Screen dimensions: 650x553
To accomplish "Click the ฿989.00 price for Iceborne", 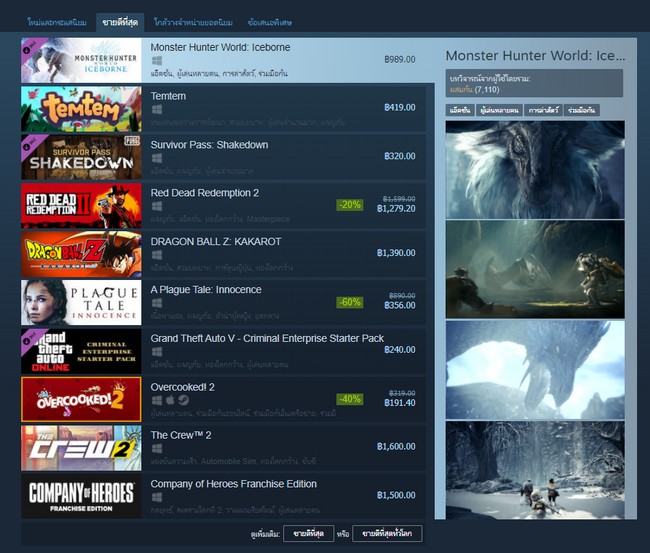I will 400,59.
